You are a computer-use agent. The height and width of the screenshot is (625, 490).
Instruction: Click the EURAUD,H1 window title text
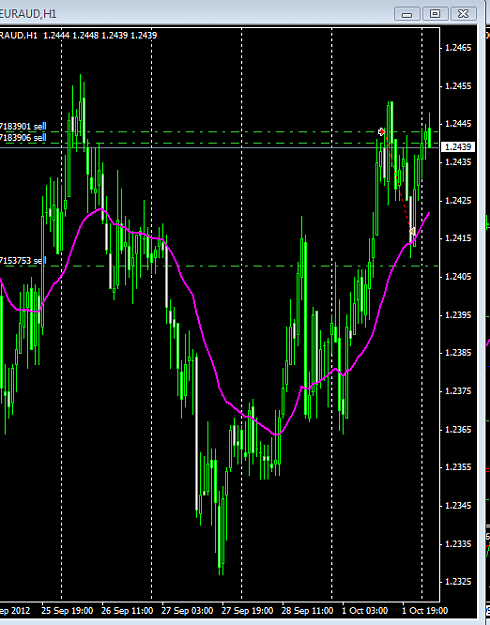click(28, 14)
